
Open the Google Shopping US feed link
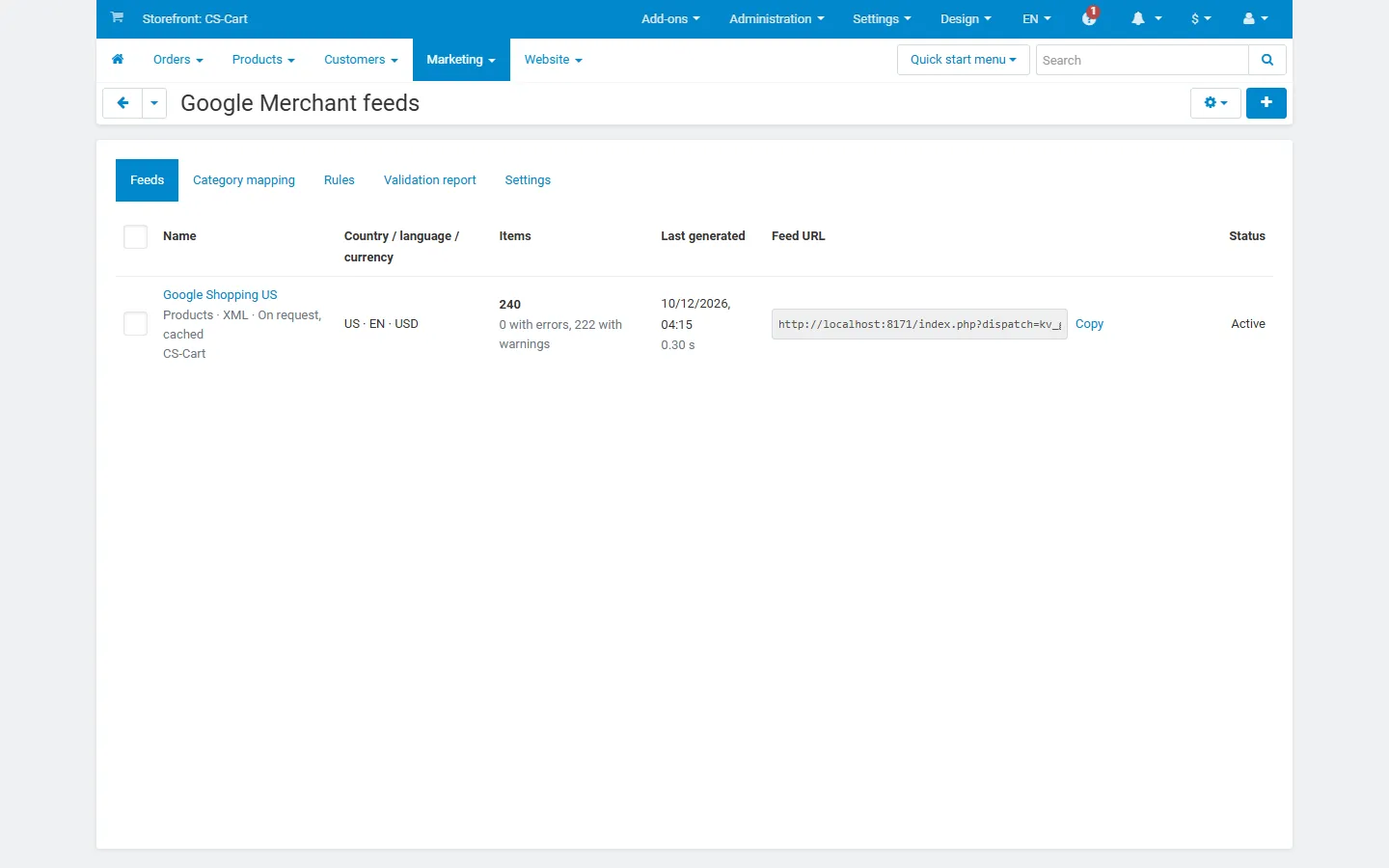pyautogui.click(x=220, y=295)
